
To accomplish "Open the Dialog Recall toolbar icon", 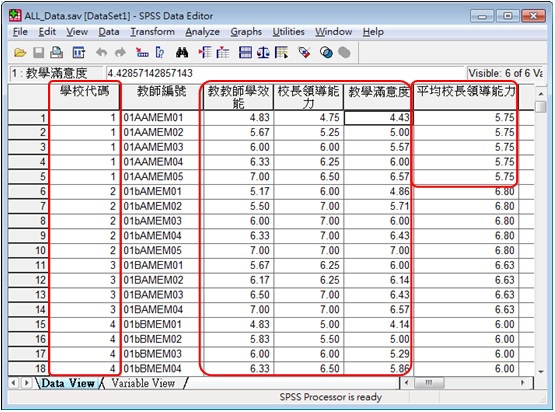I will pyautogui.click(x=79, y=53).
